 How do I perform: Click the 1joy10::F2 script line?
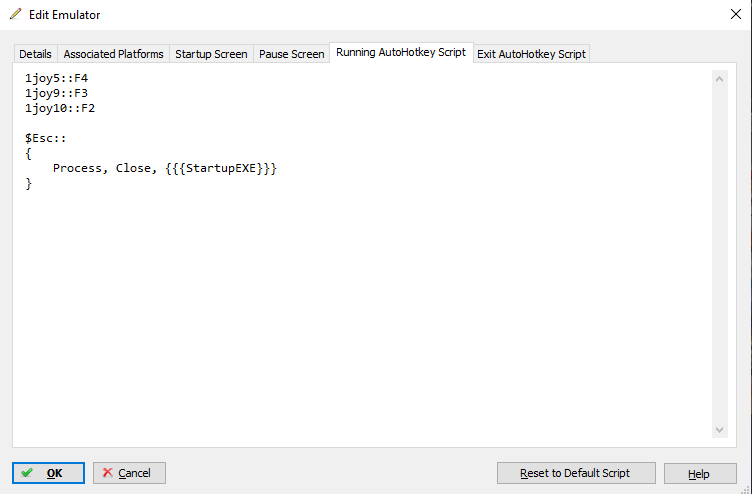click(x=60, y=108)
